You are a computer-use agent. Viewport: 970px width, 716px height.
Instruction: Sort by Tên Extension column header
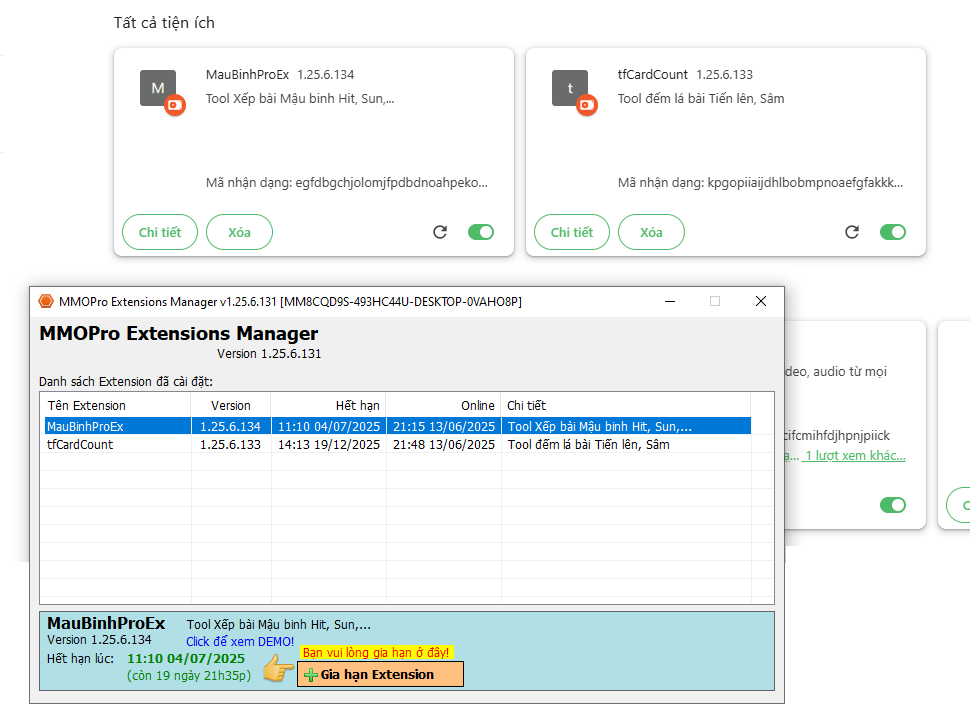tap(116, 405)
